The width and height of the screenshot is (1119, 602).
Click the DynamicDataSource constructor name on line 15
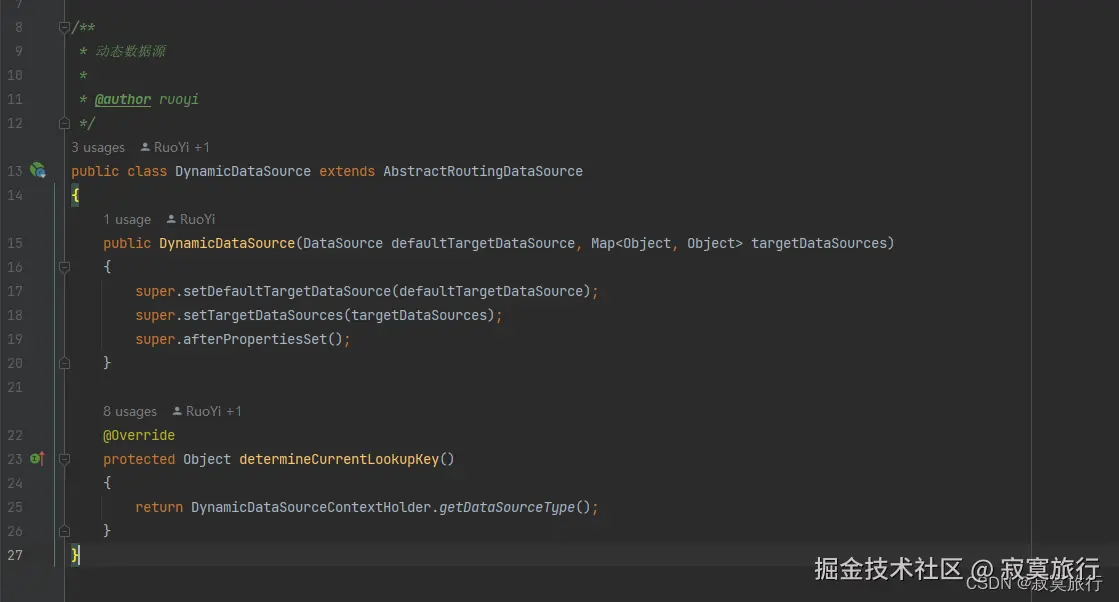(x=227, y=243)
